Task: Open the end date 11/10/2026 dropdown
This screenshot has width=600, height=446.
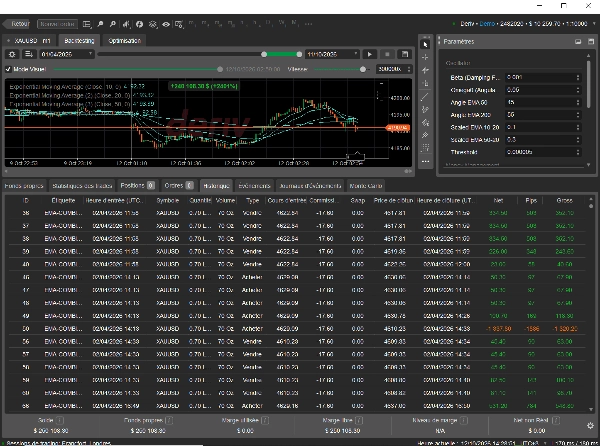Action: [x=332, y=54]
